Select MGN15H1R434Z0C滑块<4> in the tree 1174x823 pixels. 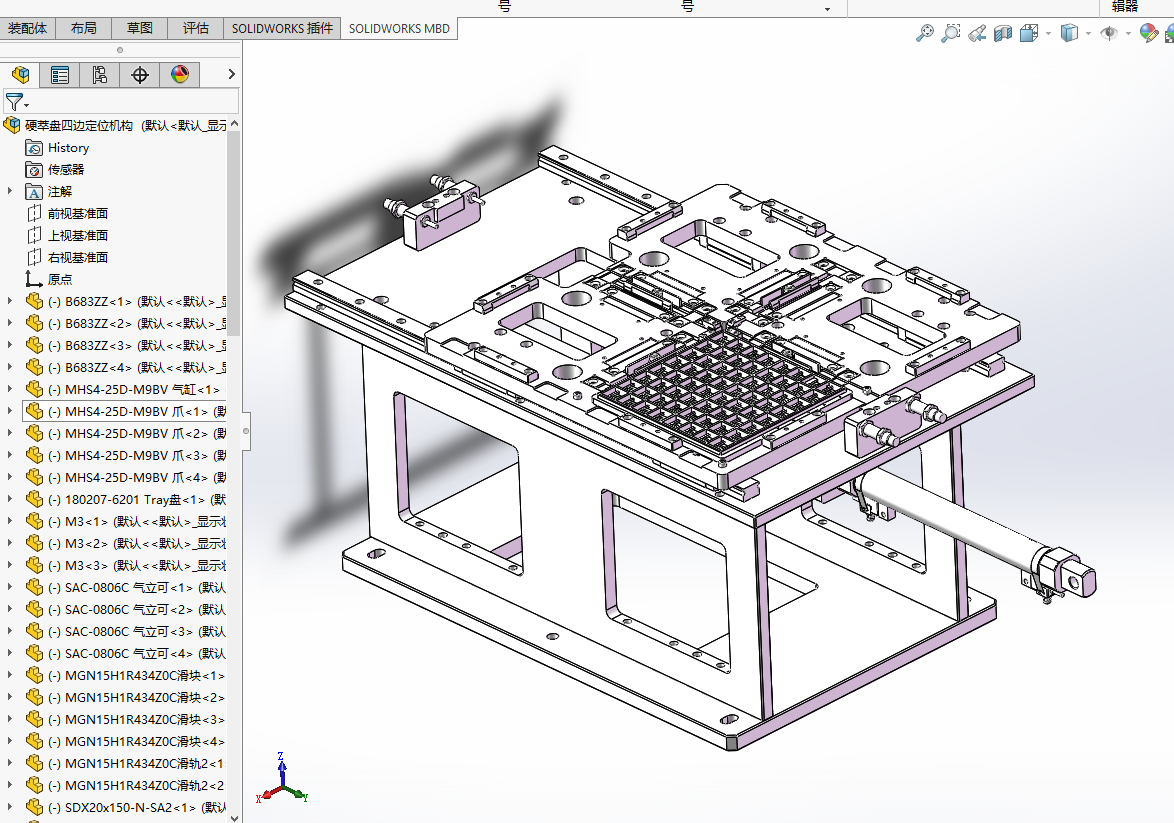pos(124,741)
